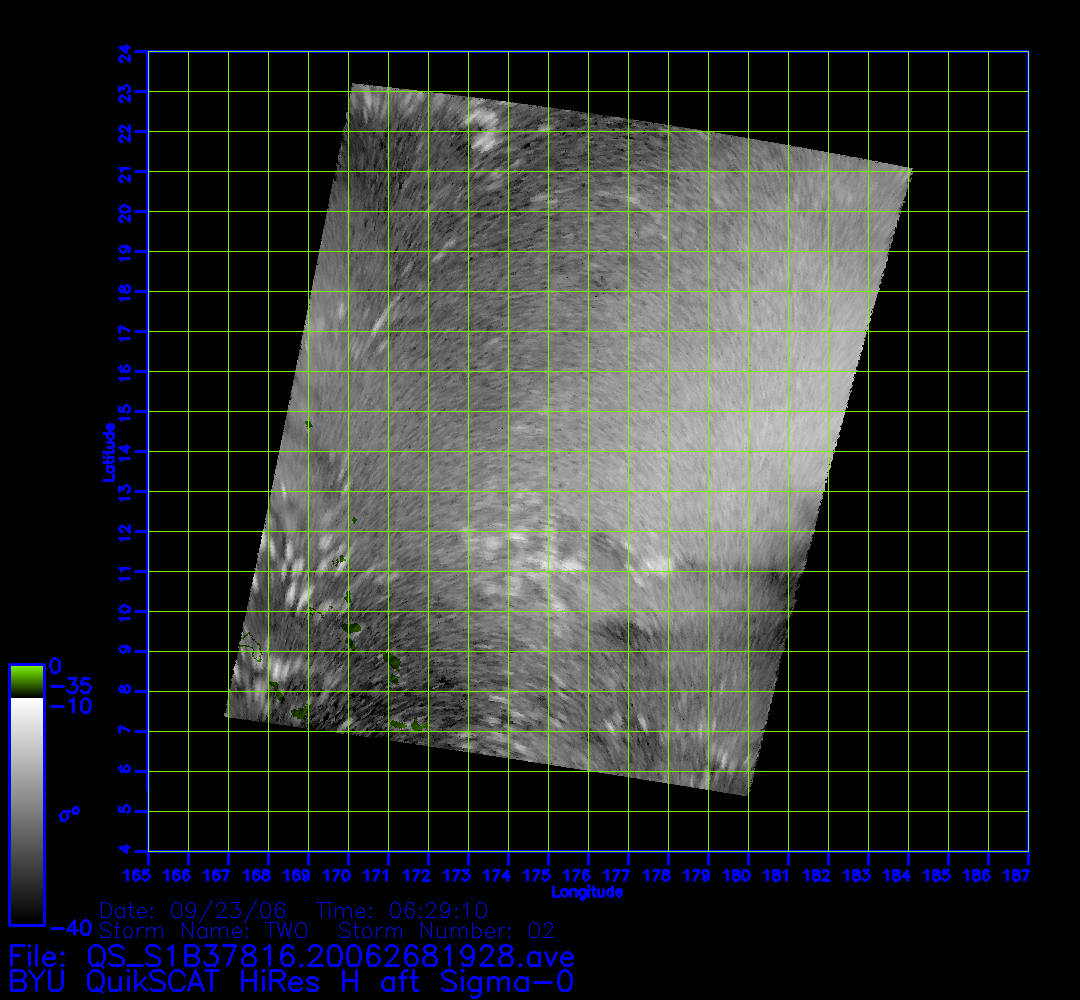
Task: Click the "Longitude" axis title
Action: (x=587, y=892)
